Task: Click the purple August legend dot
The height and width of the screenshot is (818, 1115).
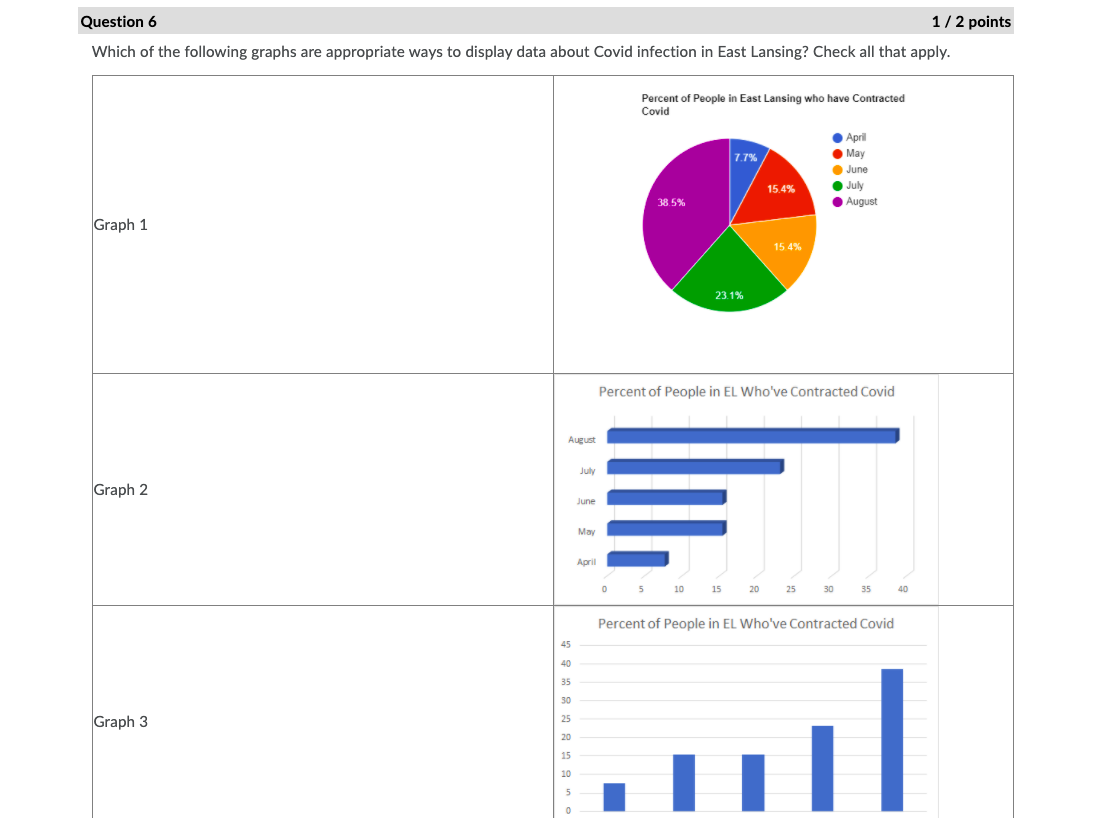Action: coord(837,202)
